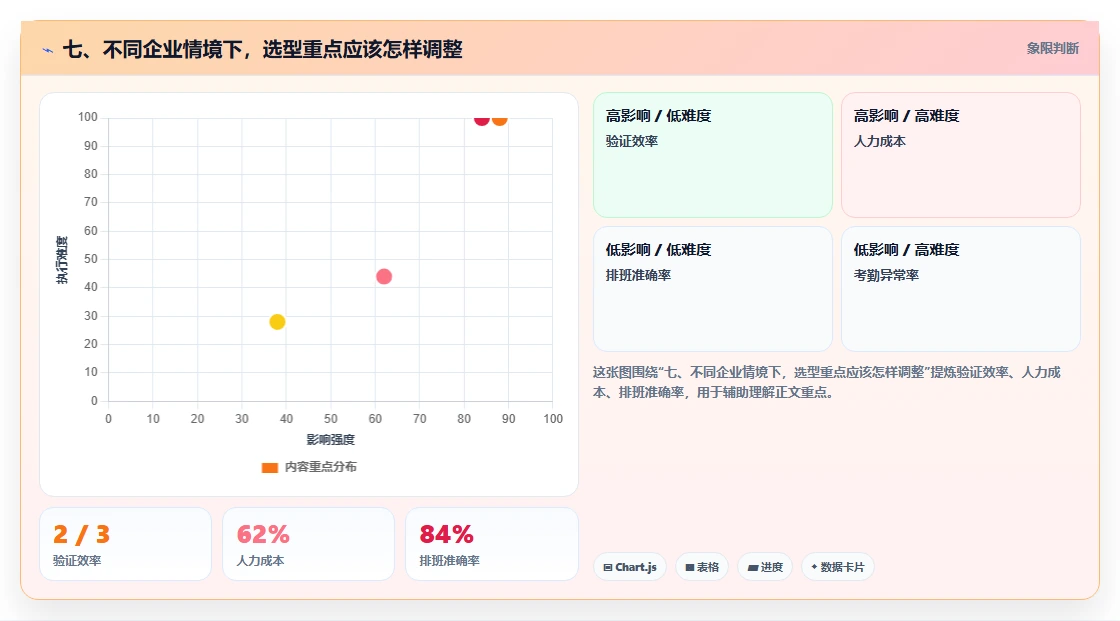Click the description paragraph starting 这张图围绕
The height and width of the screenshot is (621, 1120).
(826, 382)
